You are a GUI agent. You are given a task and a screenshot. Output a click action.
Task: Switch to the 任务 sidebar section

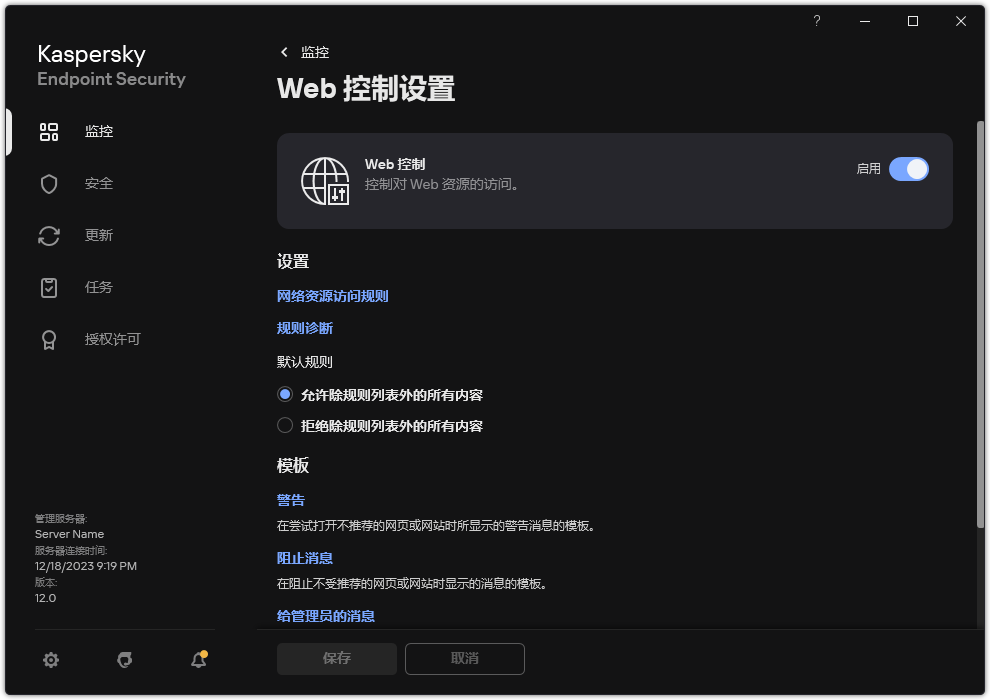(x=99, y=287)
